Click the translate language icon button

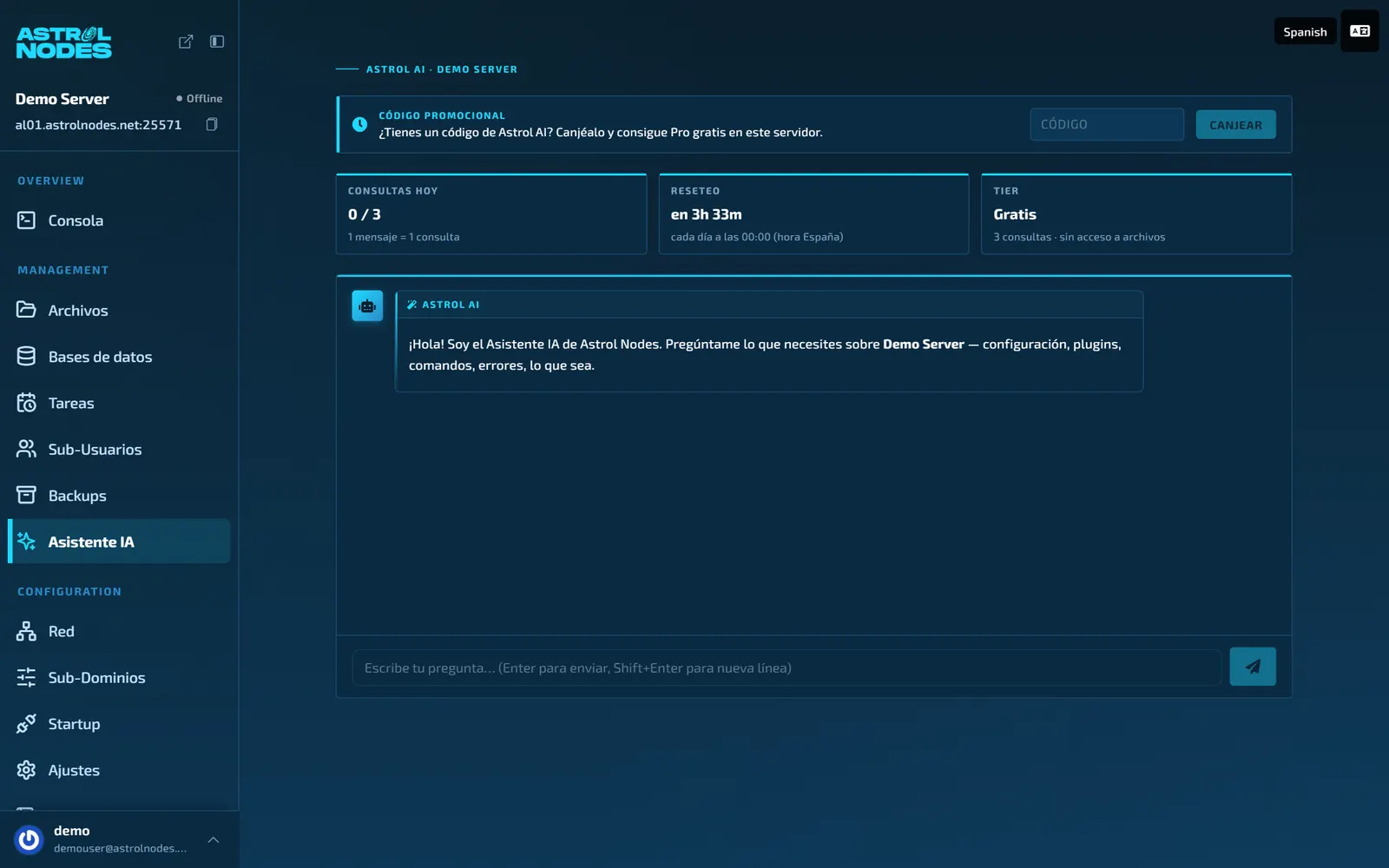1359,31
